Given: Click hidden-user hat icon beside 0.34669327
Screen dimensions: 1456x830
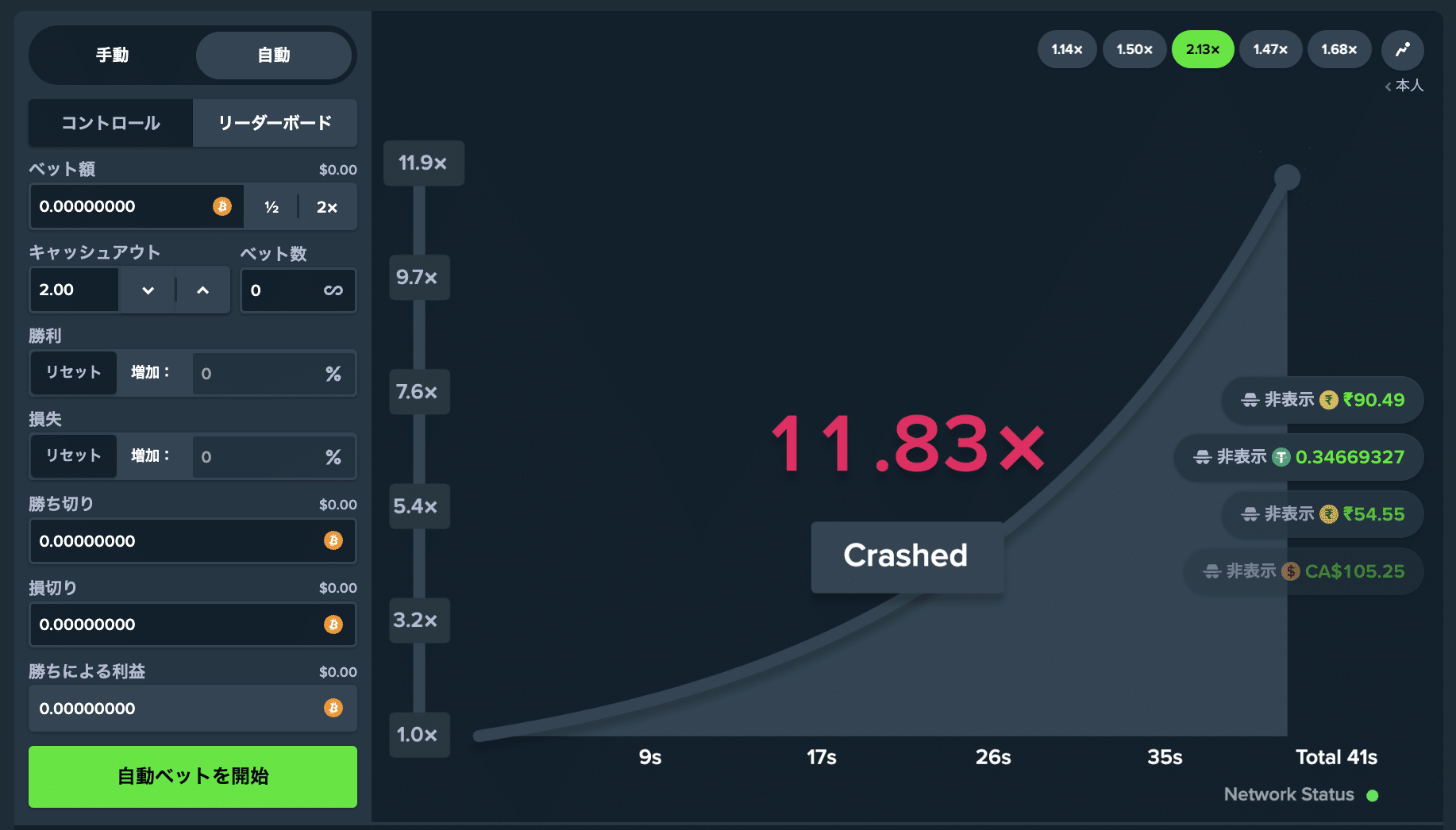Looking at the screenshot, I should [x=1203, y=457].
